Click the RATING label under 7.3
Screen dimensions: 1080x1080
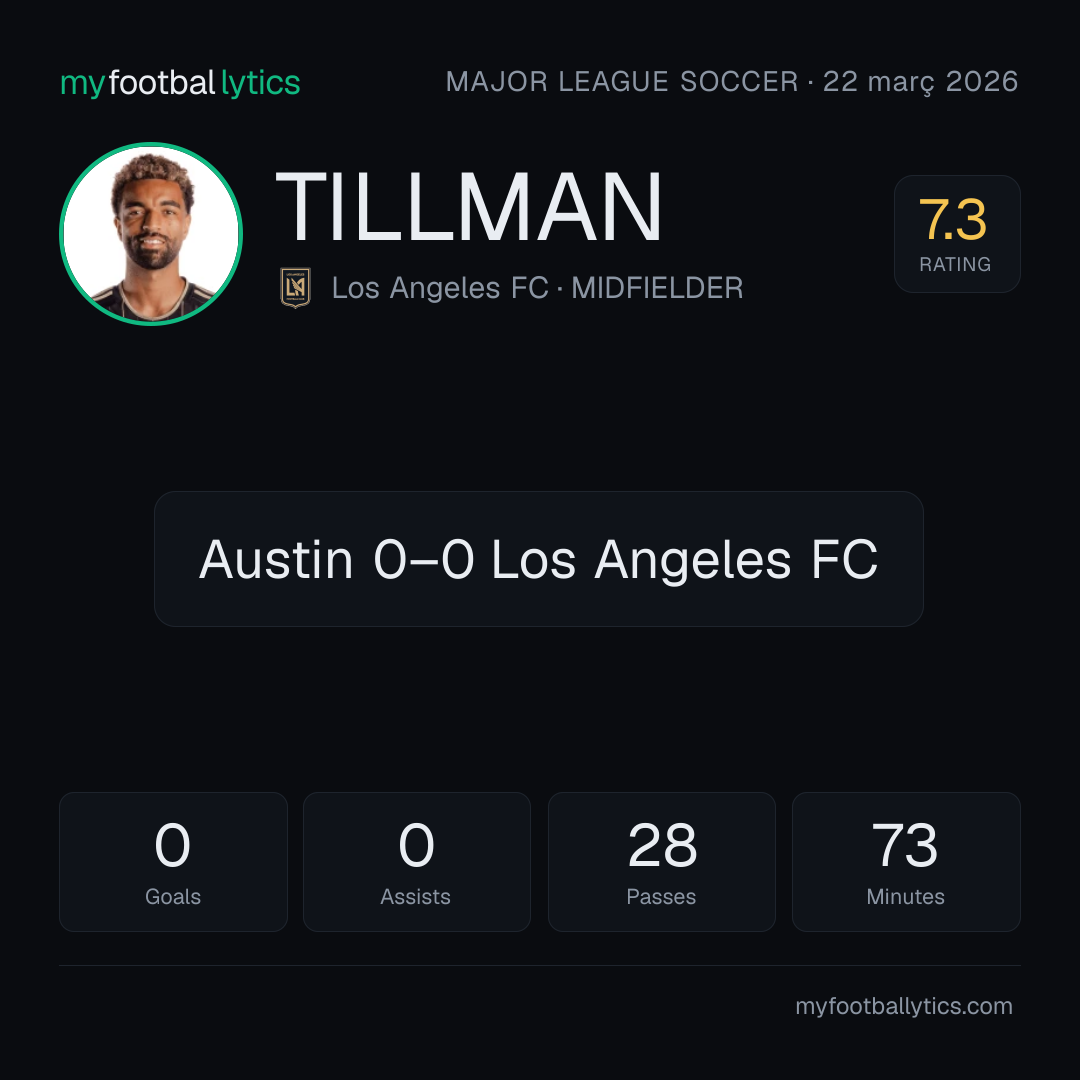pyautogui.click(x=955, y=264)
